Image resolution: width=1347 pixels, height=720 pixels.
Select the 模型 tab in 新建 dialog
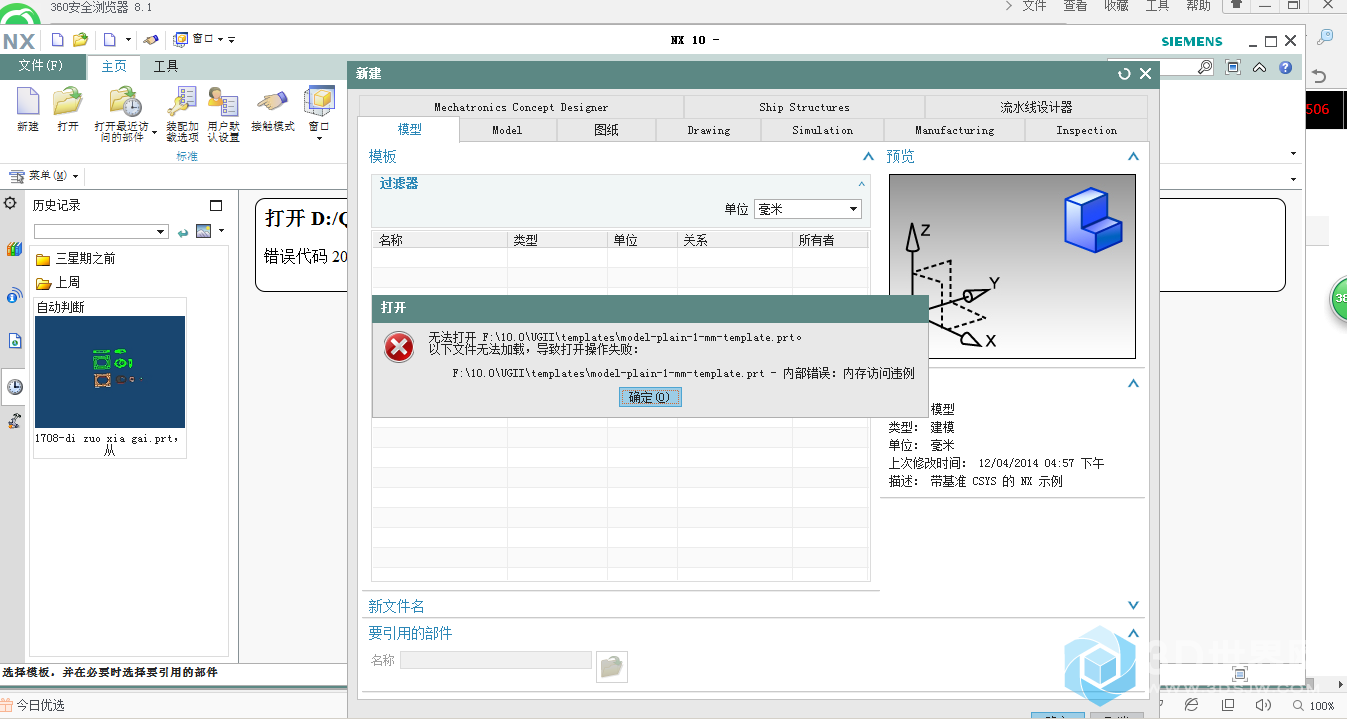tap(409, 130)
